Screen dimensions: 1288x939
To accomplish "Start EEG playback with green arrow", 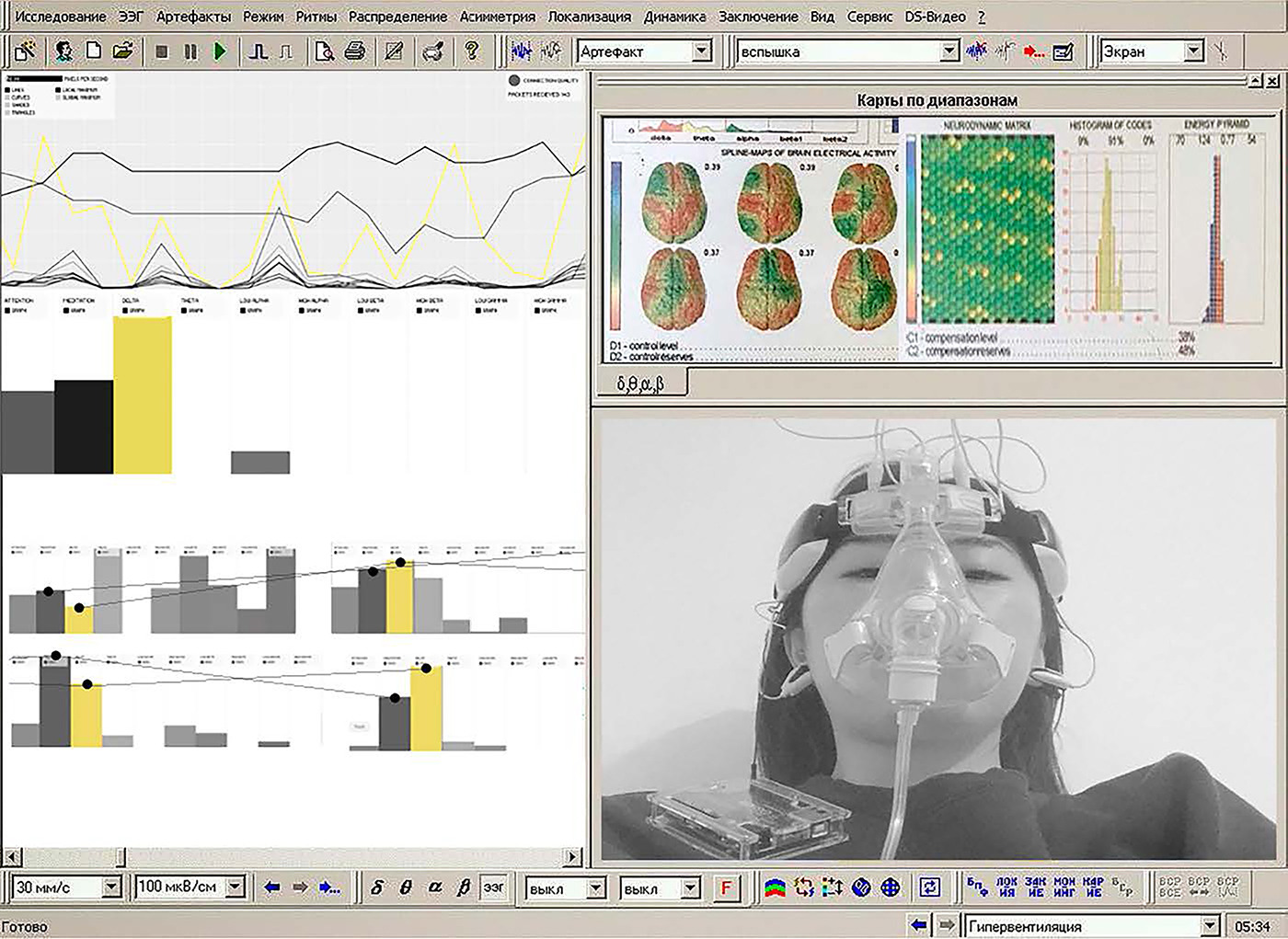I will (x=220, y=52).
